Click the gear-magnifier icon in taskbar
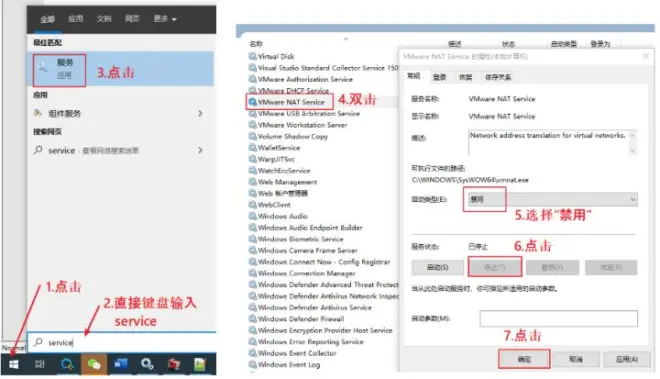The height and width of the screenshot is (379, 660). click(x=147, y=364)
